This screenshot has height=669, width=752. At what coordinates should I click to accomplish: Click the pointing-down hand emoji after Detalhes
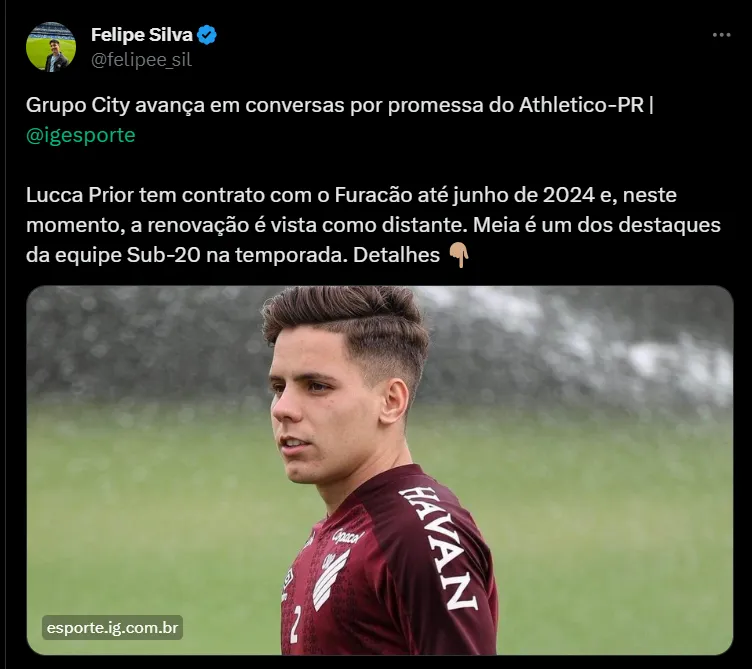tap(458, 255)
